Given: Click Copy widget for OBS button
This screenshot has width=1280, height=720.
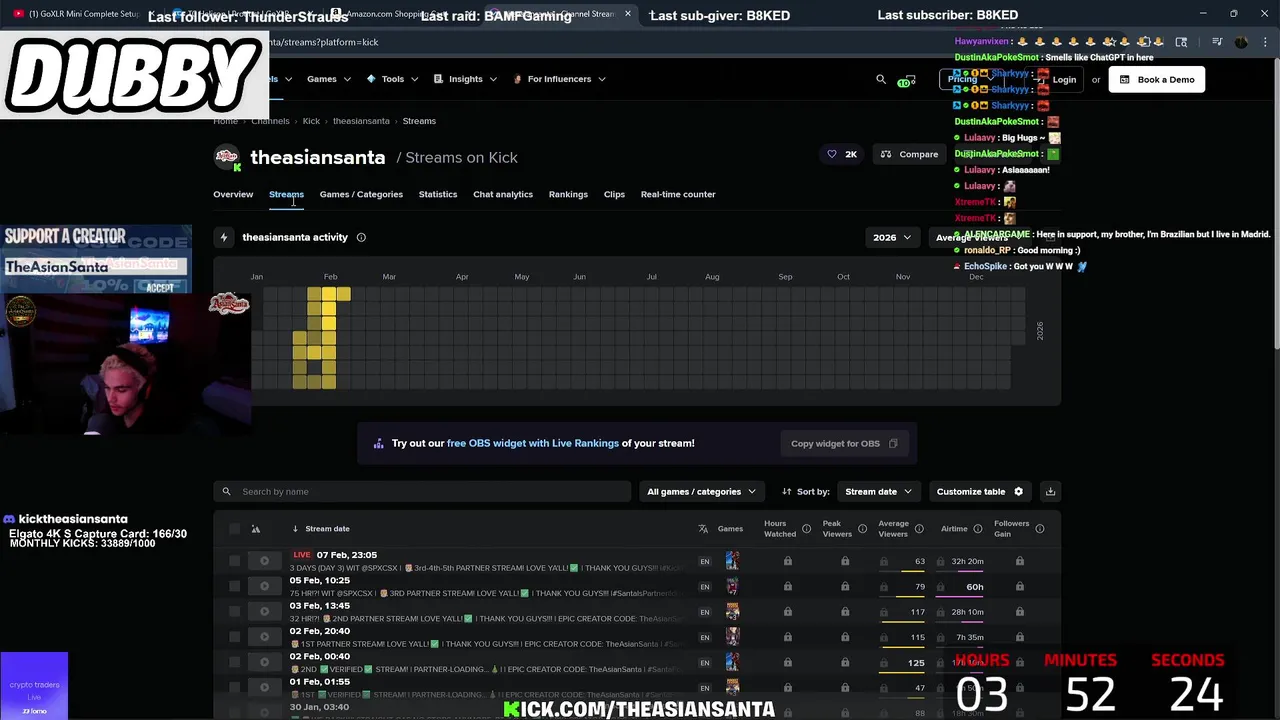Looking at the screenshot, I should (845, 443).
